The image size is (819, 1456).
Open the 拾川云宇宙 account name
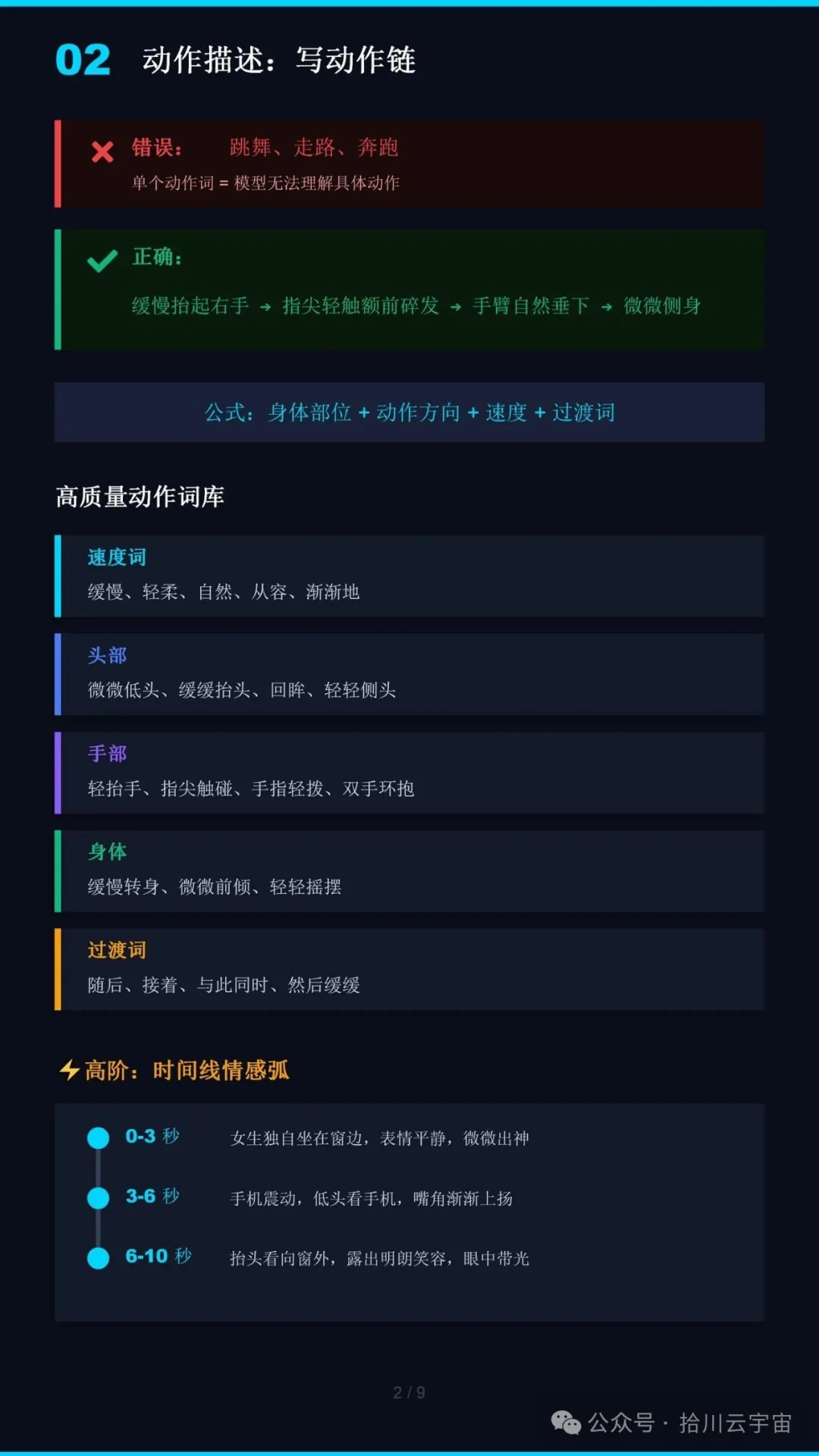tap(735, 1423)
